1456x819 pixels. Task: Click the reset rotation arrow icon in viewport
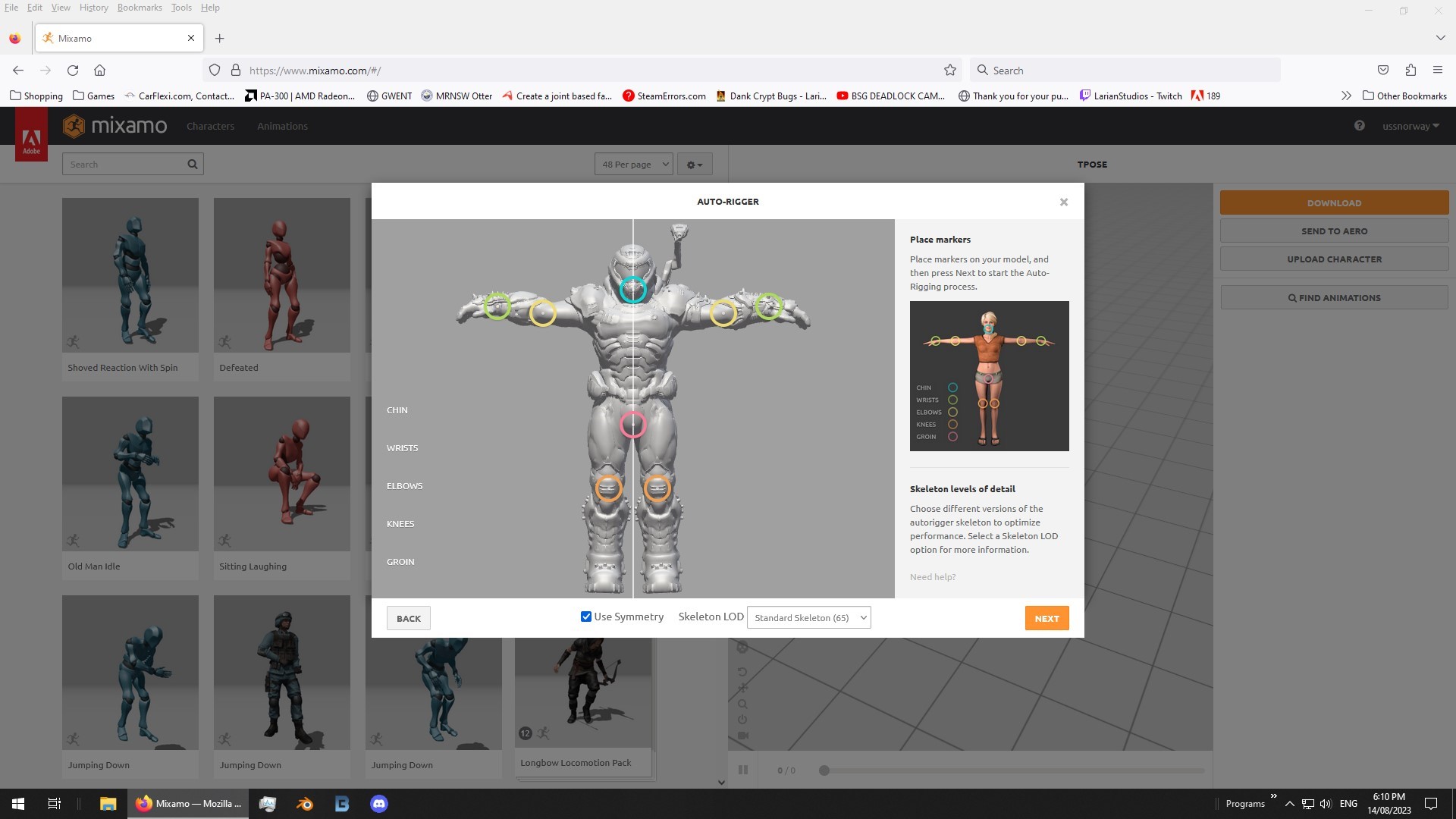(742, 670)
